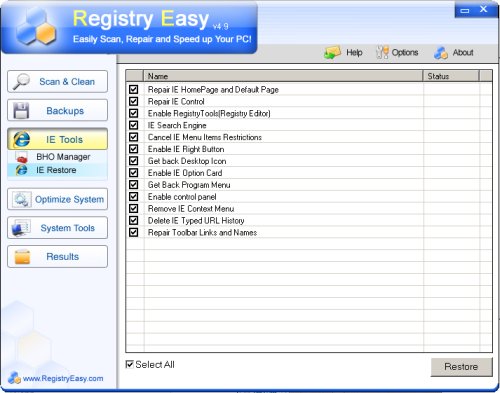This screenshot has width=500, height=393.
Task: Click the small logo beside www.RegistryEasy.com
Action: [x=14, y=378]
